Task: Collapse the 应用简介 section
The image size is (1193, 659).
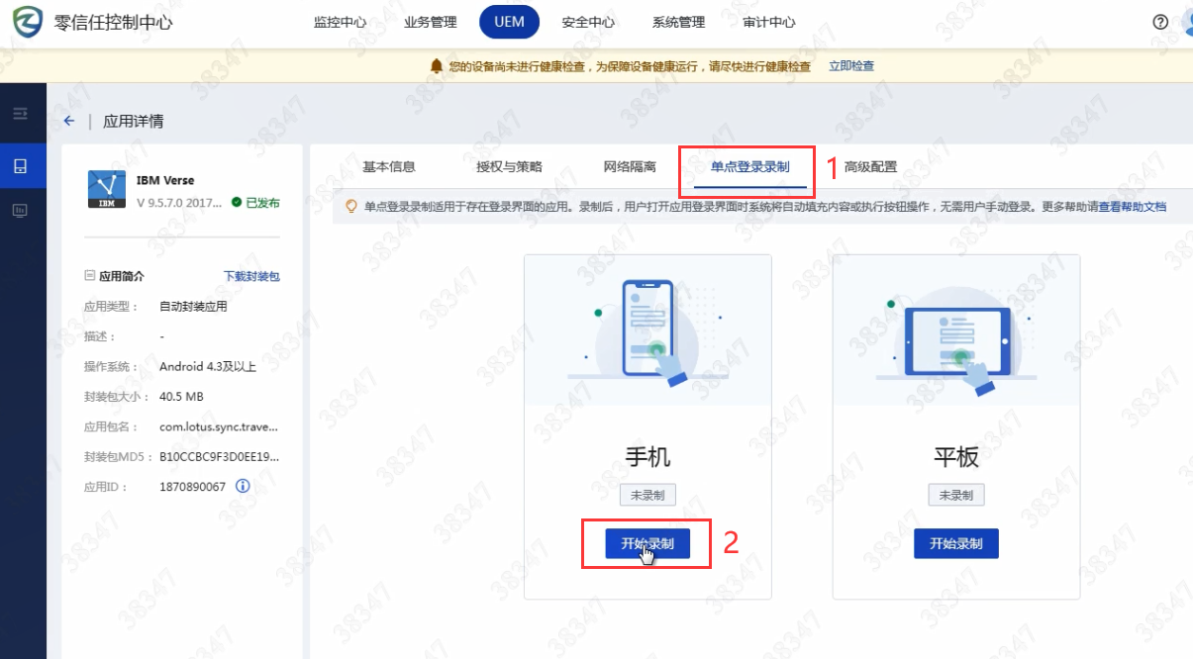Action: point(90,275)
